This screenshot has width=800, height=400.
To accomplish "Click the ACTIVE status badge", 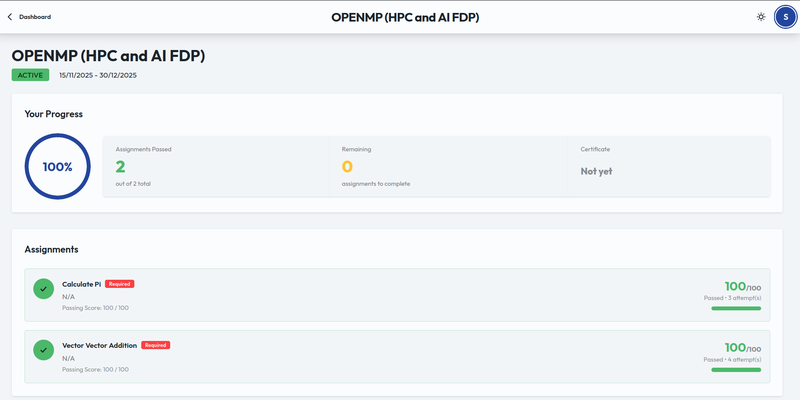I will click(x=30, y=75).
